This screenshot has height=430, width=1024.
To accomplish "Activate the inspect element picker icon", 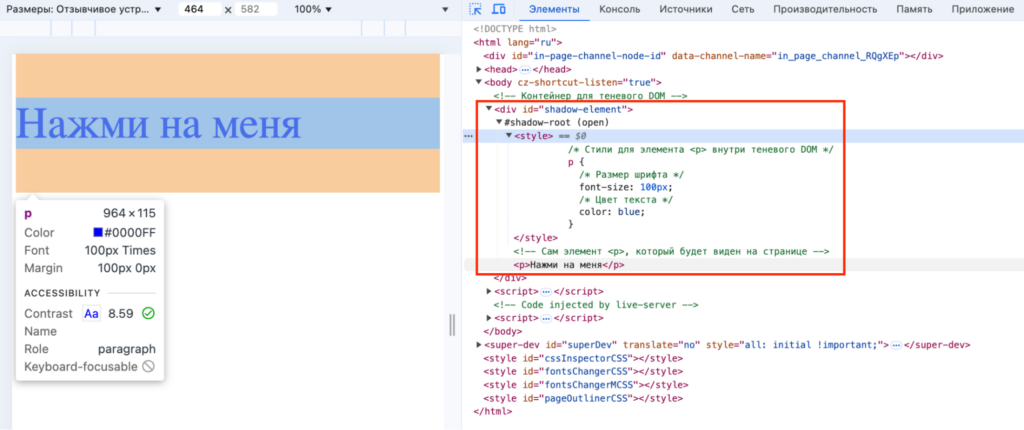I will click(x=475, y=9).
